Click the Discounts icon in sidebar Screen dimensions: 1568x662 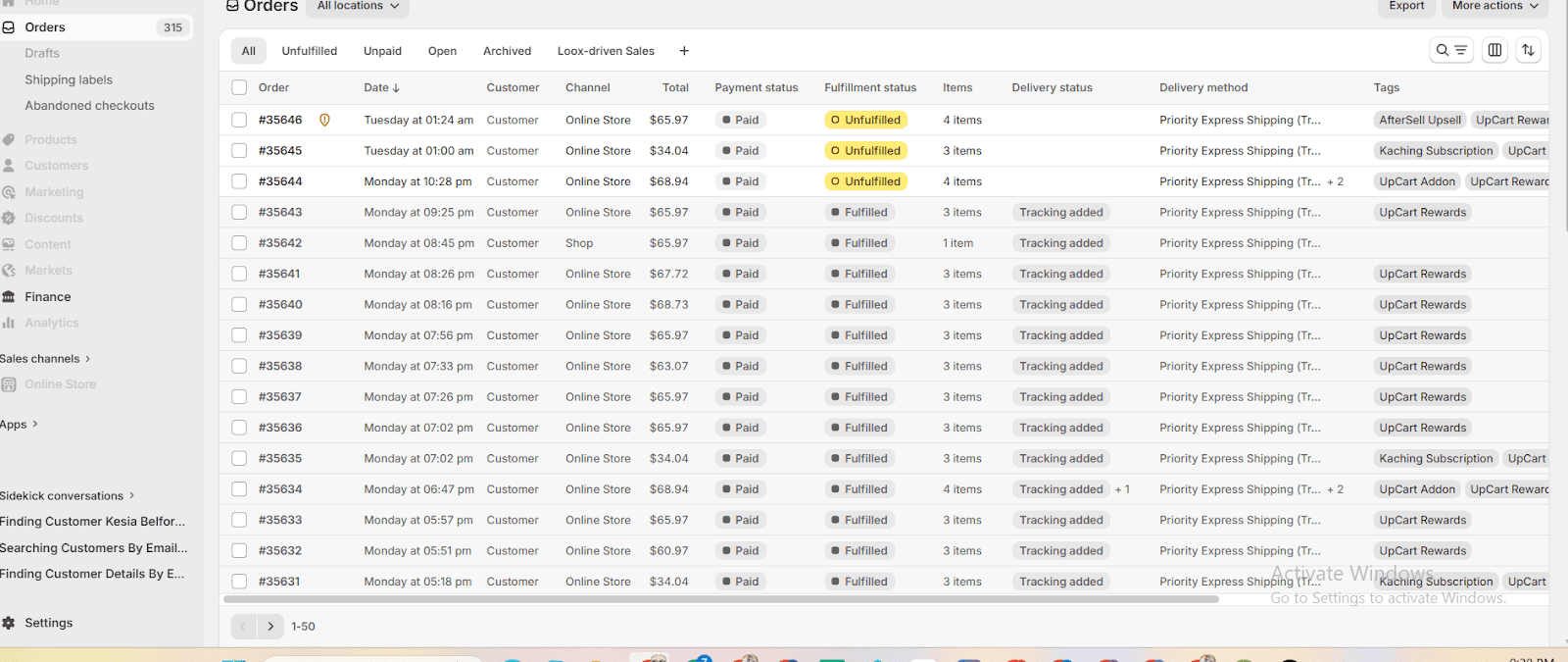[8, 218]
